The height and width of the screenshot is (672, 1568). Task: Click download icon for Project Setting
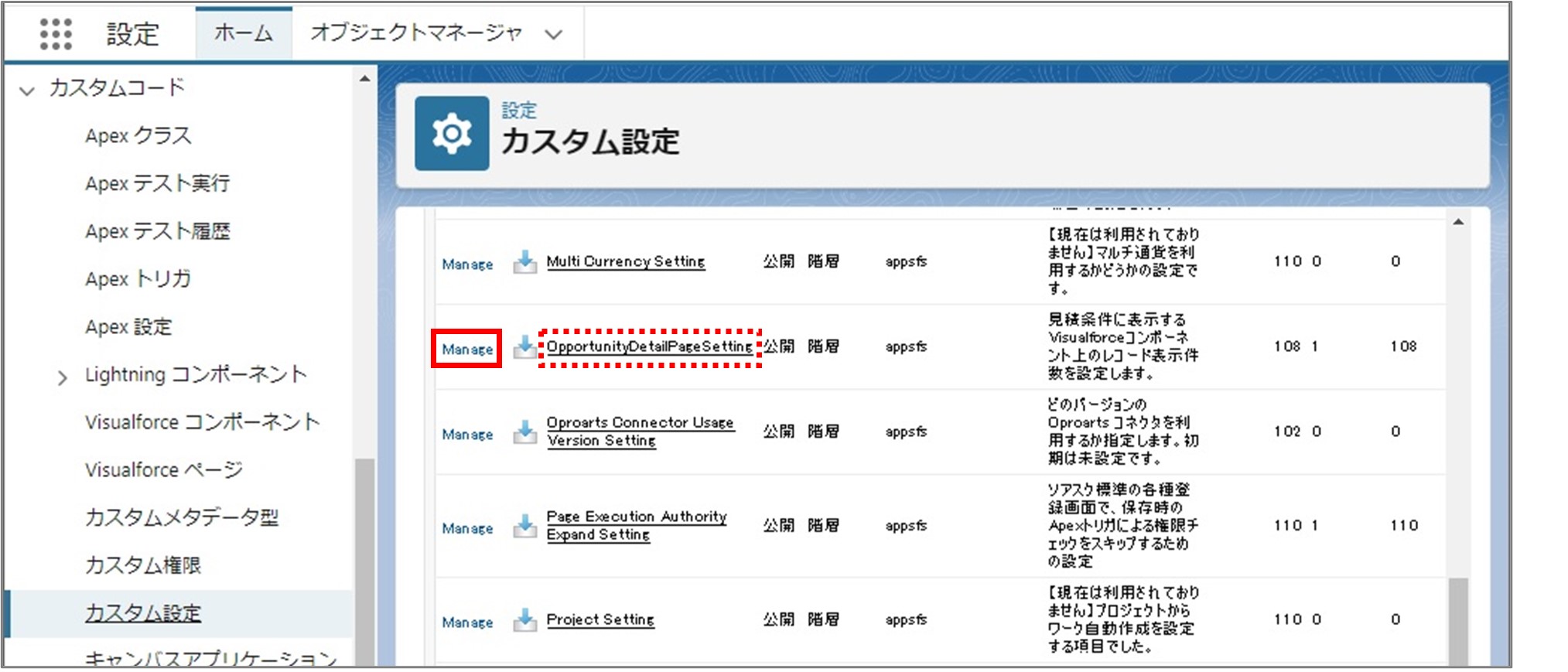[x=524, y=619]
